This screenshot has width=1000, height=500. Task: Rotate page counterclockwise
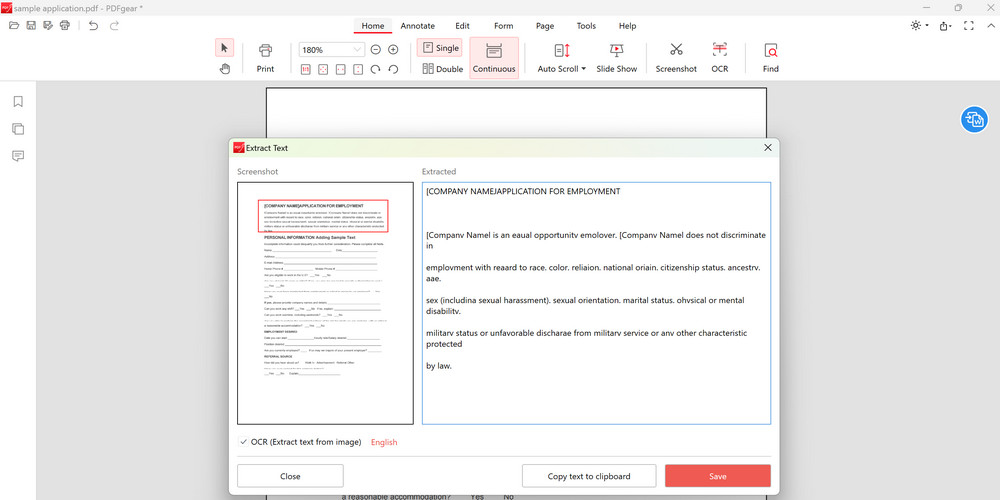pyautogui.click(x=393, y=69)
